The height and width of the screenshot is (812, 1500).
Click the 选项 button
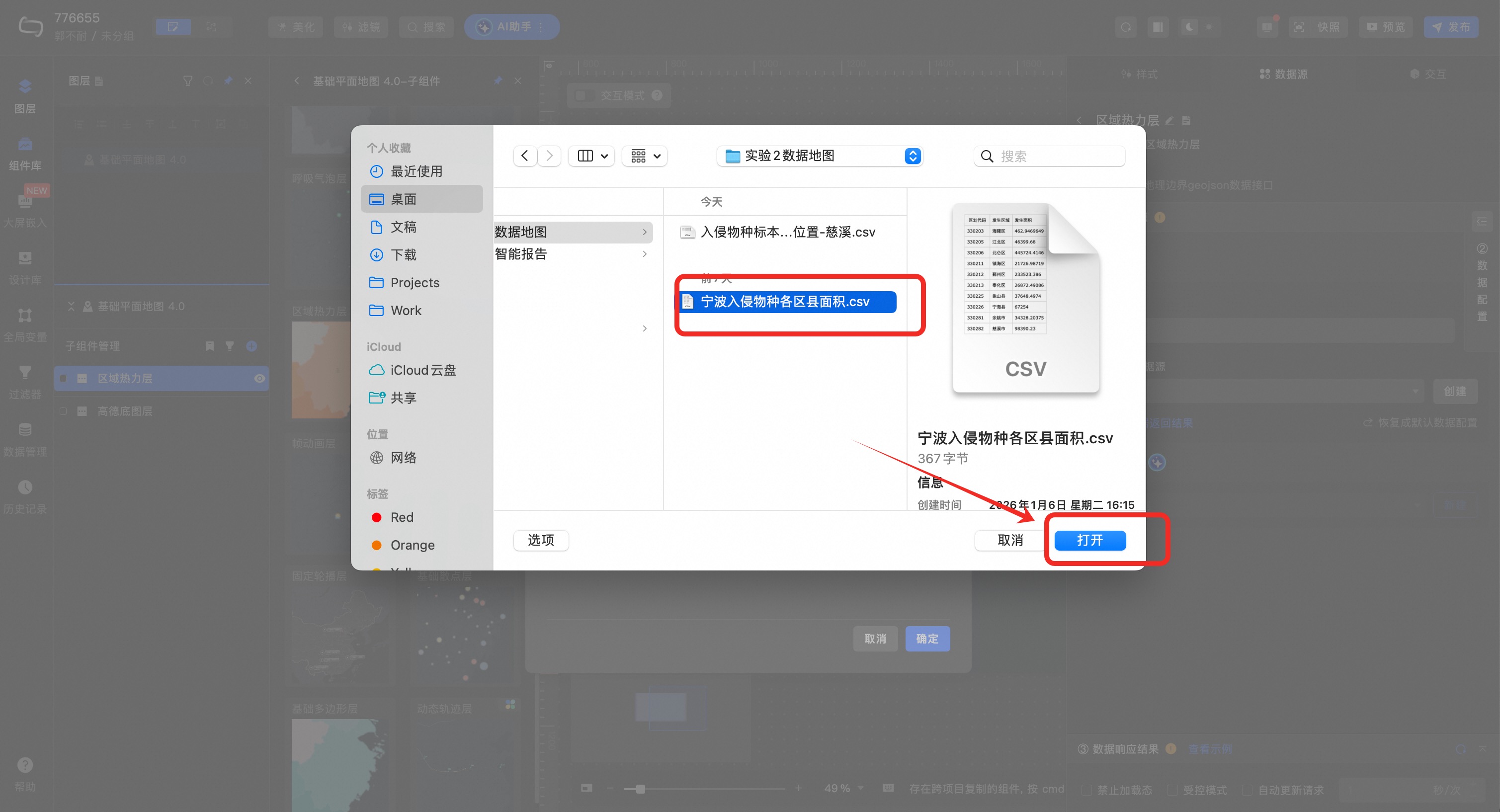point(540,540)
